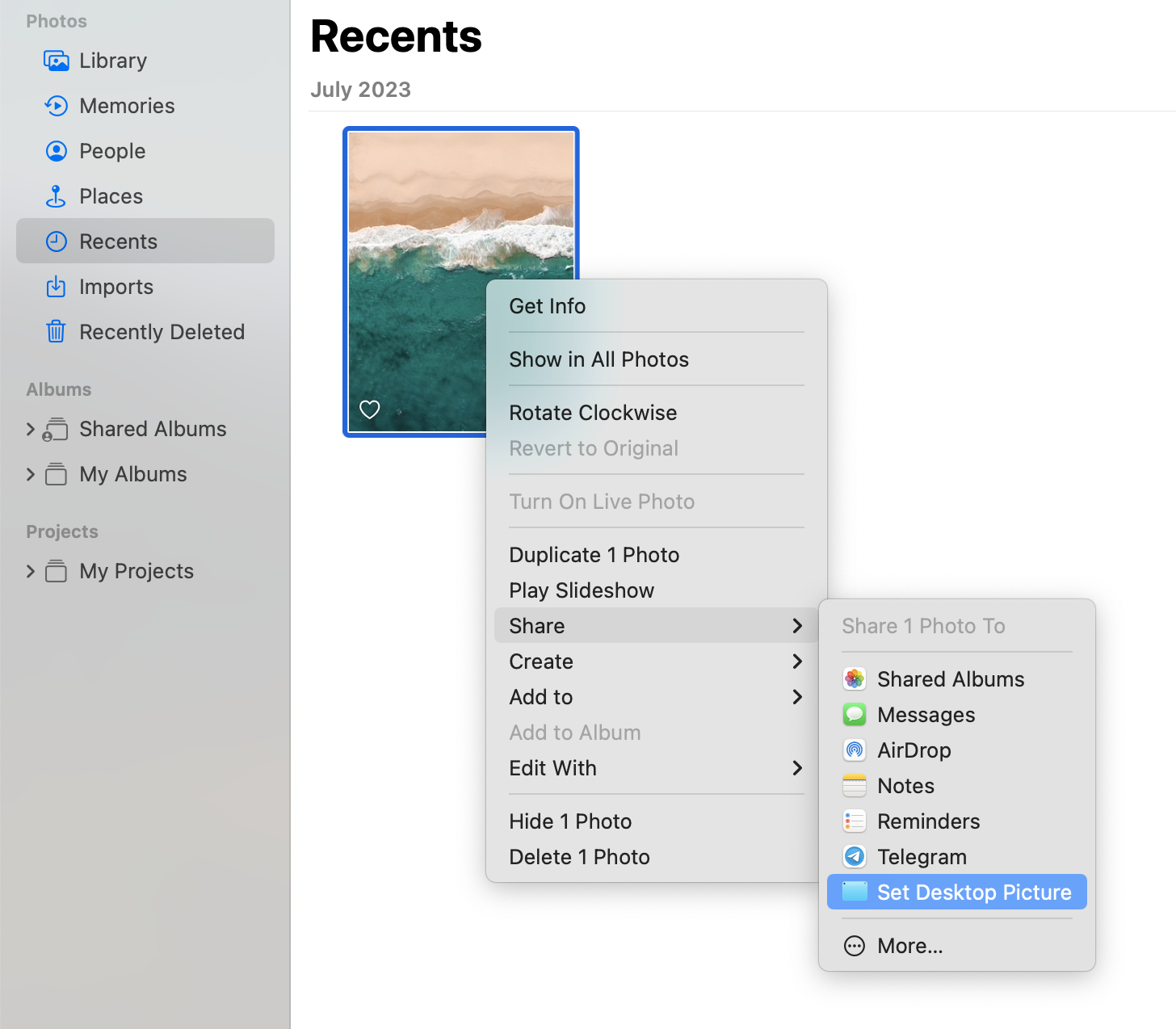This screenshot has height=1029, width=1176.
Task: Open the Share submenu arrow
Action: (x=797, y=626)
